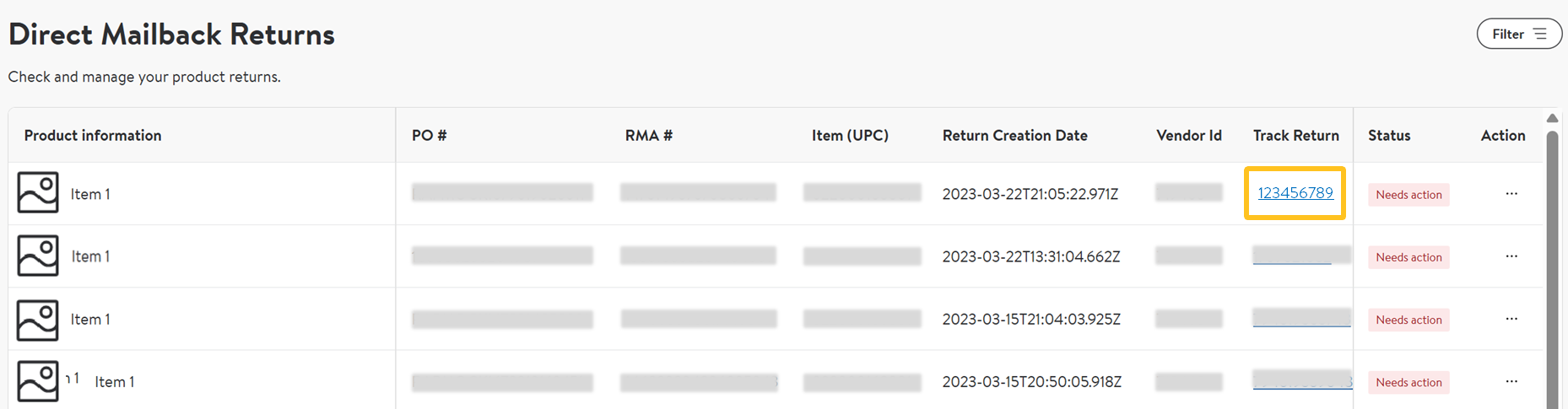Click the Status column header
The width and height of the screenshot is (1568, 409).
[1389, 135]
